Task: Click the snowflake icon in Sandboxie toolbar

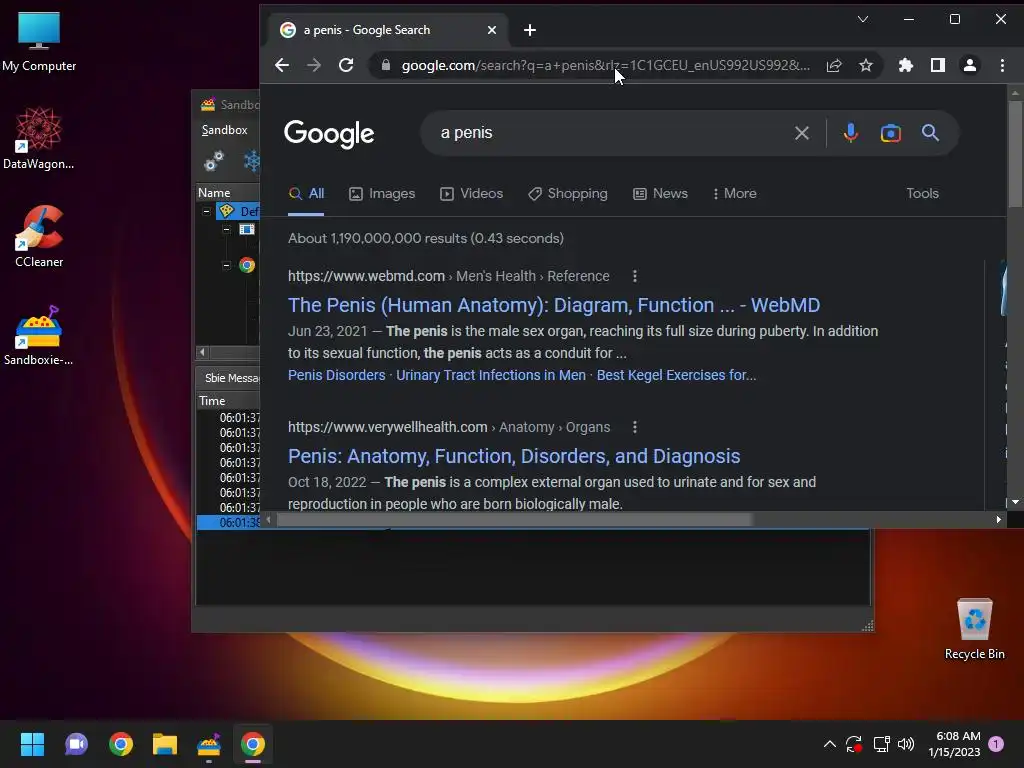Action: tap(251, 160)
